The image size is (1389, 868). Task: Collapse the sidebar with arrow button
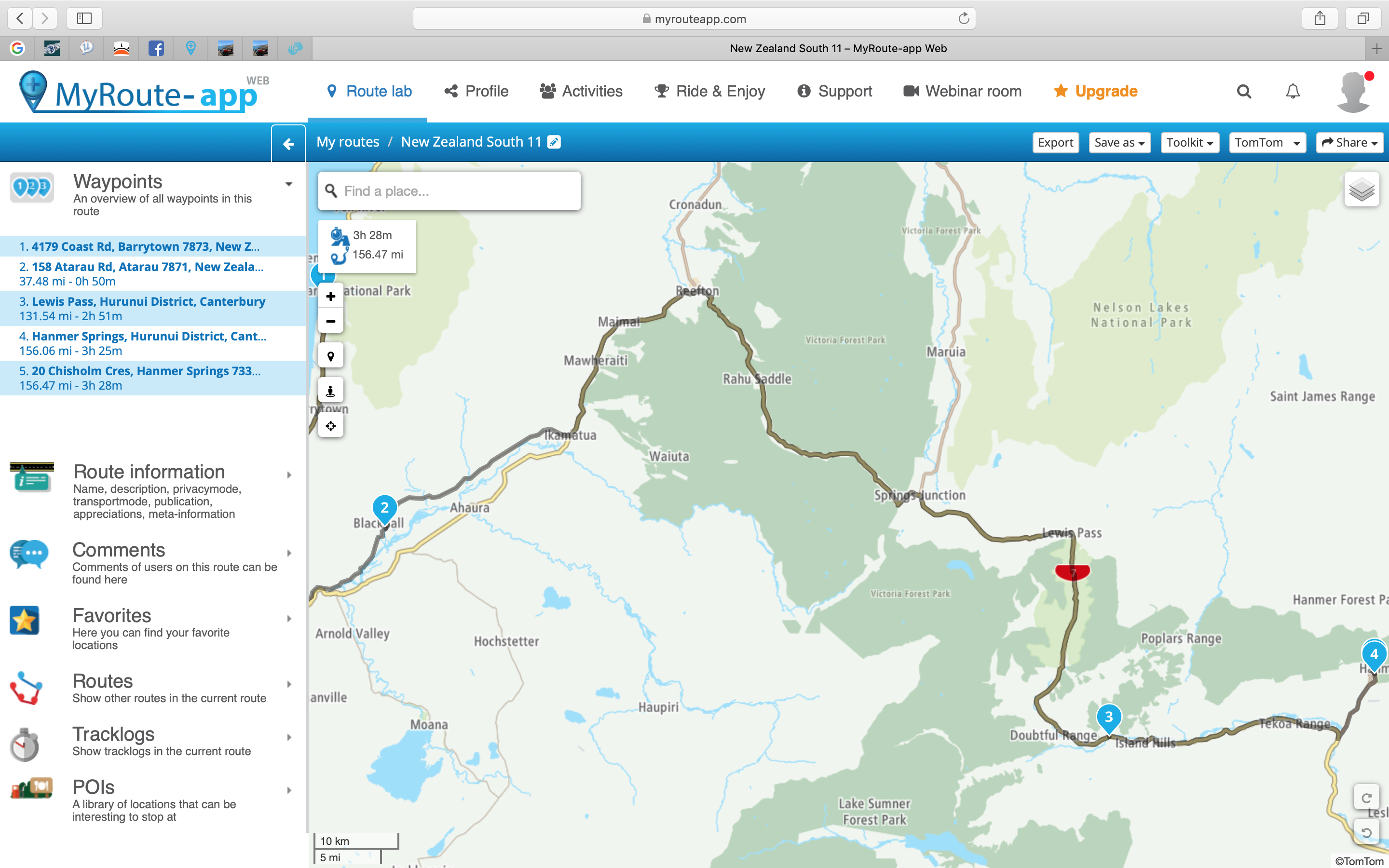[x=289, y=144]
